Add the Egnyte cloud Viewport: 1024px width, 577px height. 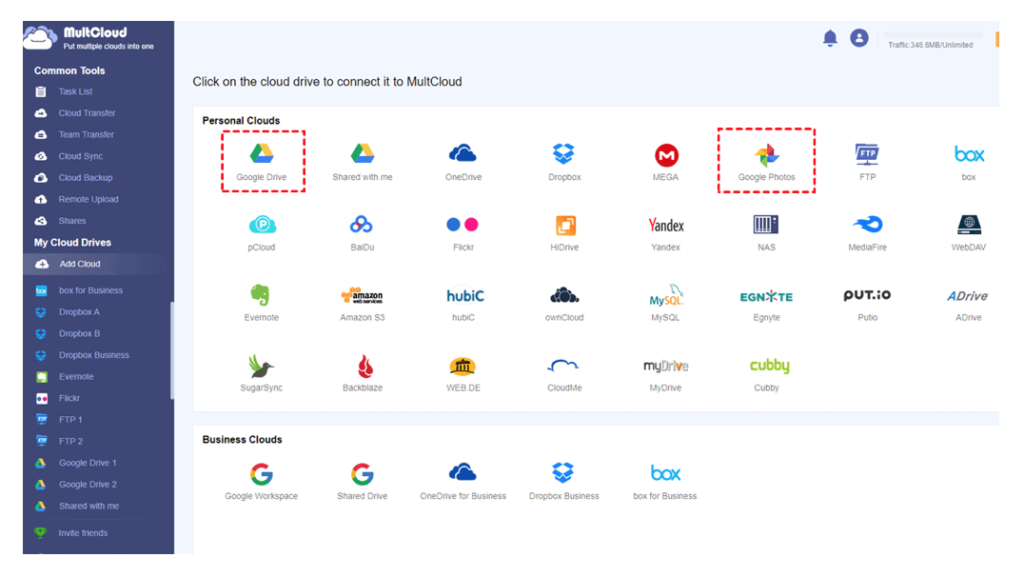(x=767, y=303)
